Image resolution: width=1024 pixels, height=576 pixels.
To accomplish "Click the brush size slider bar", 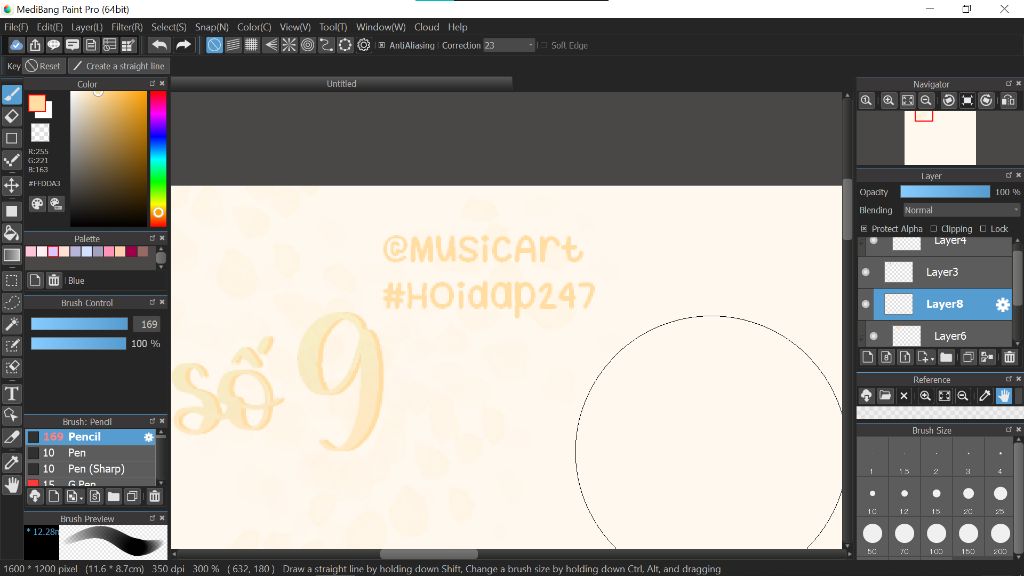I will [79, 325].
